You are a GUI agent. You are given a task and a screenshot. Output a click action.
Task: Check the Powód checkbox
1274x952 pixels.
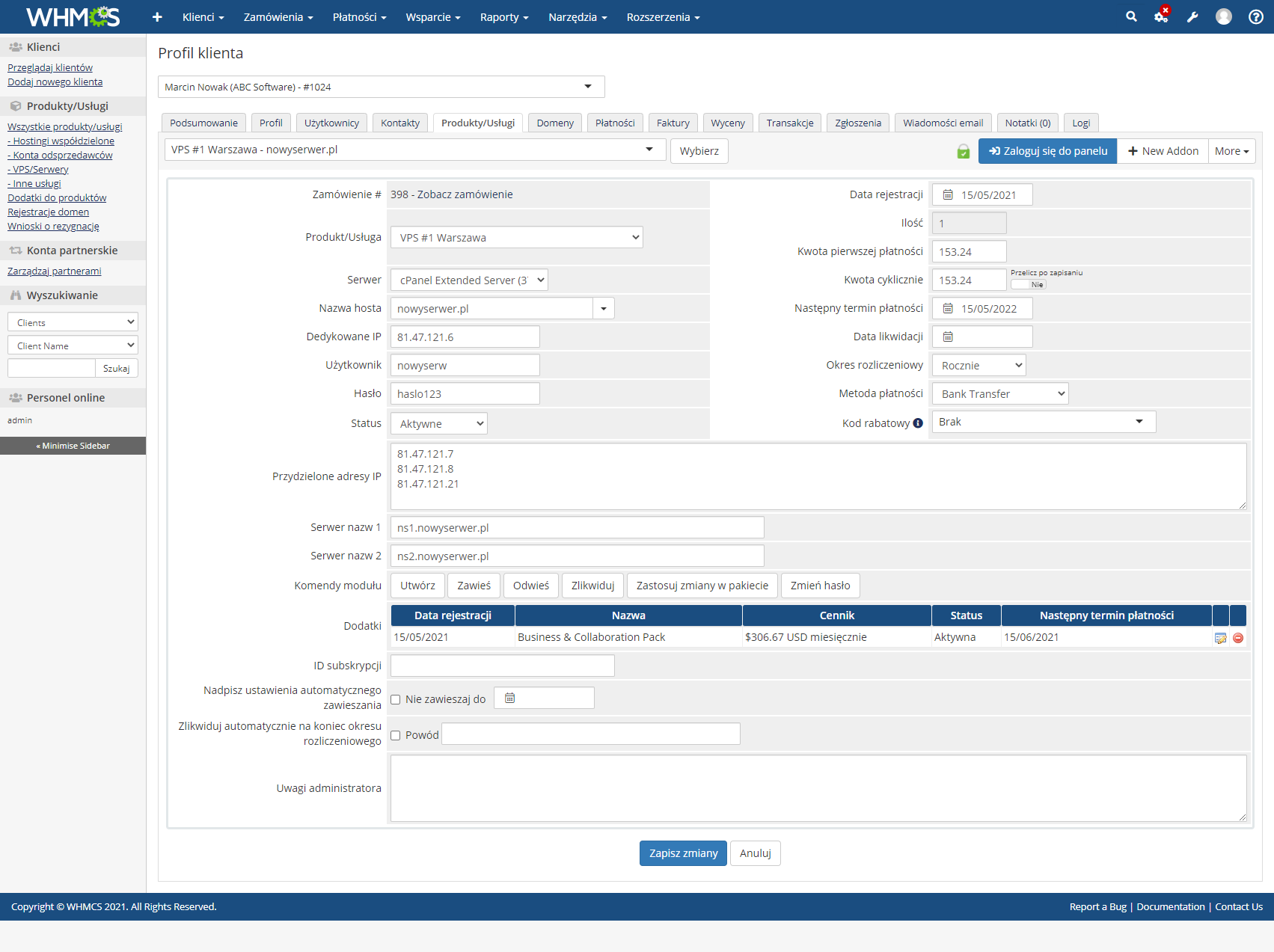[395, 734]
